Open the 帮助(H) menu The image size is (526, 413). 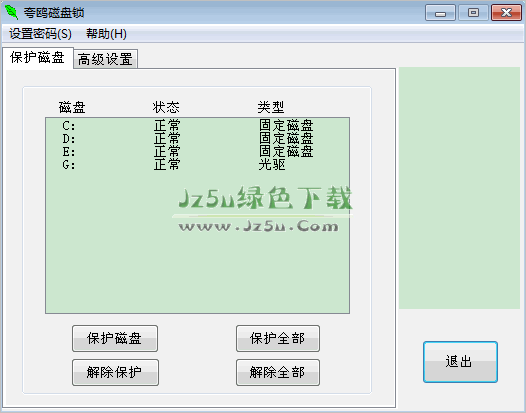106,34
